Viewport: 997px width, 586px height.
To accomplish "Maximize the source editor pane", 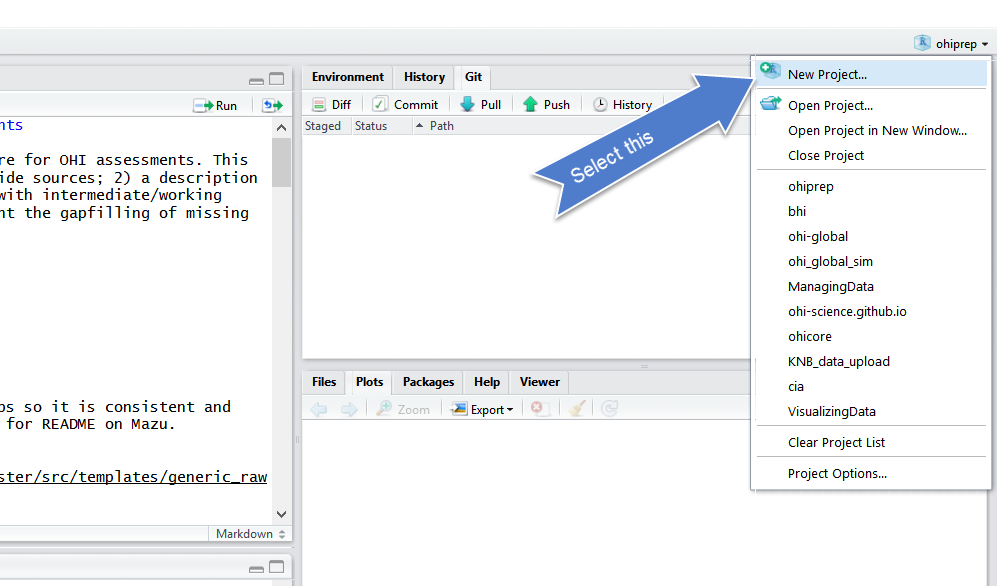I will pyautogui.click(x=277, y=79).
